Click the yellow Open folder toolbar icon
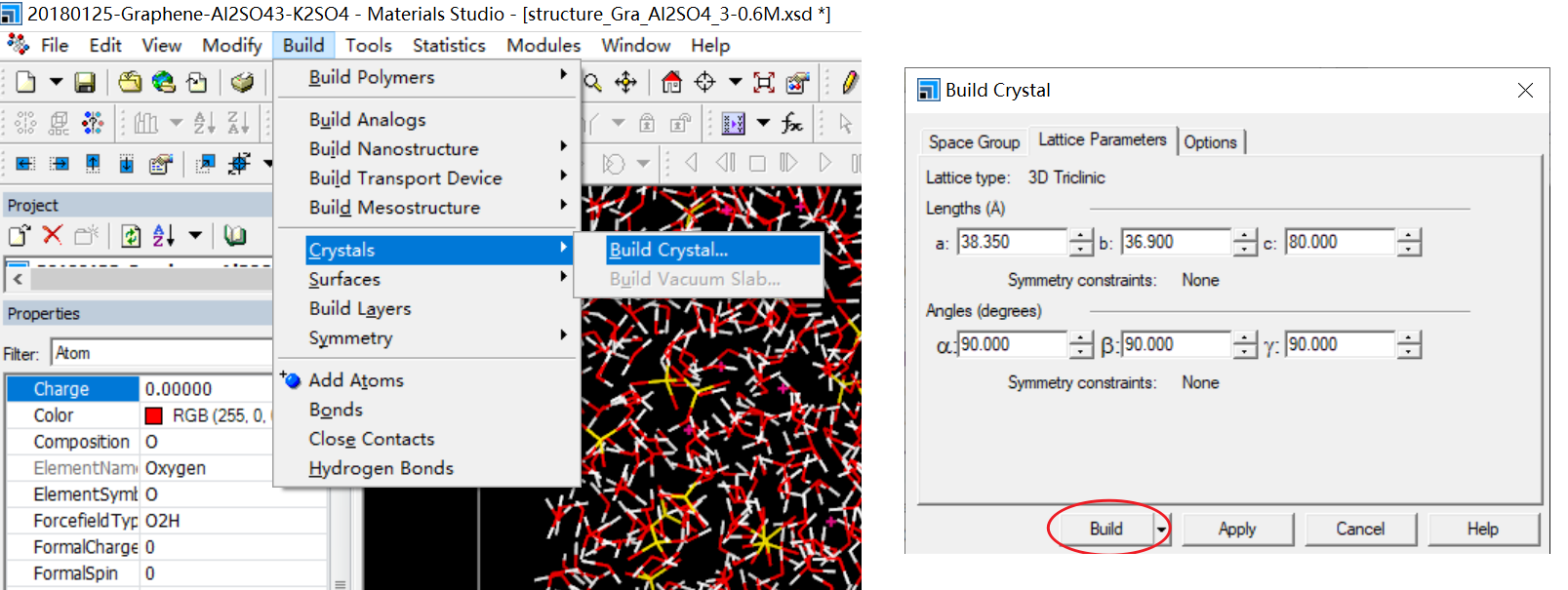Image resolution: width=1568 pixels, height=590 pixels. pos(130,82)
